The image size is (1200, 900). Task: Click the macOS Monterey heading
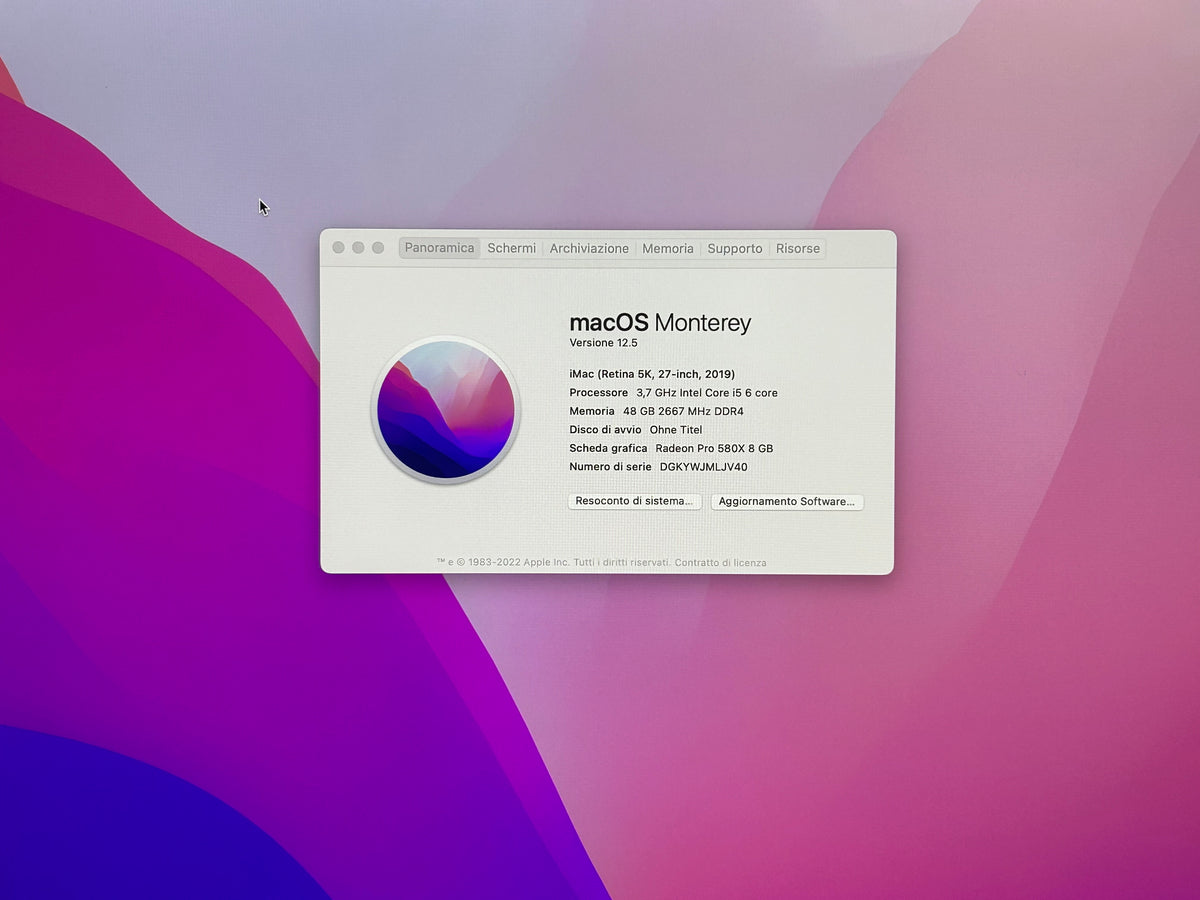pyautogui.click(x=660, y=323)
